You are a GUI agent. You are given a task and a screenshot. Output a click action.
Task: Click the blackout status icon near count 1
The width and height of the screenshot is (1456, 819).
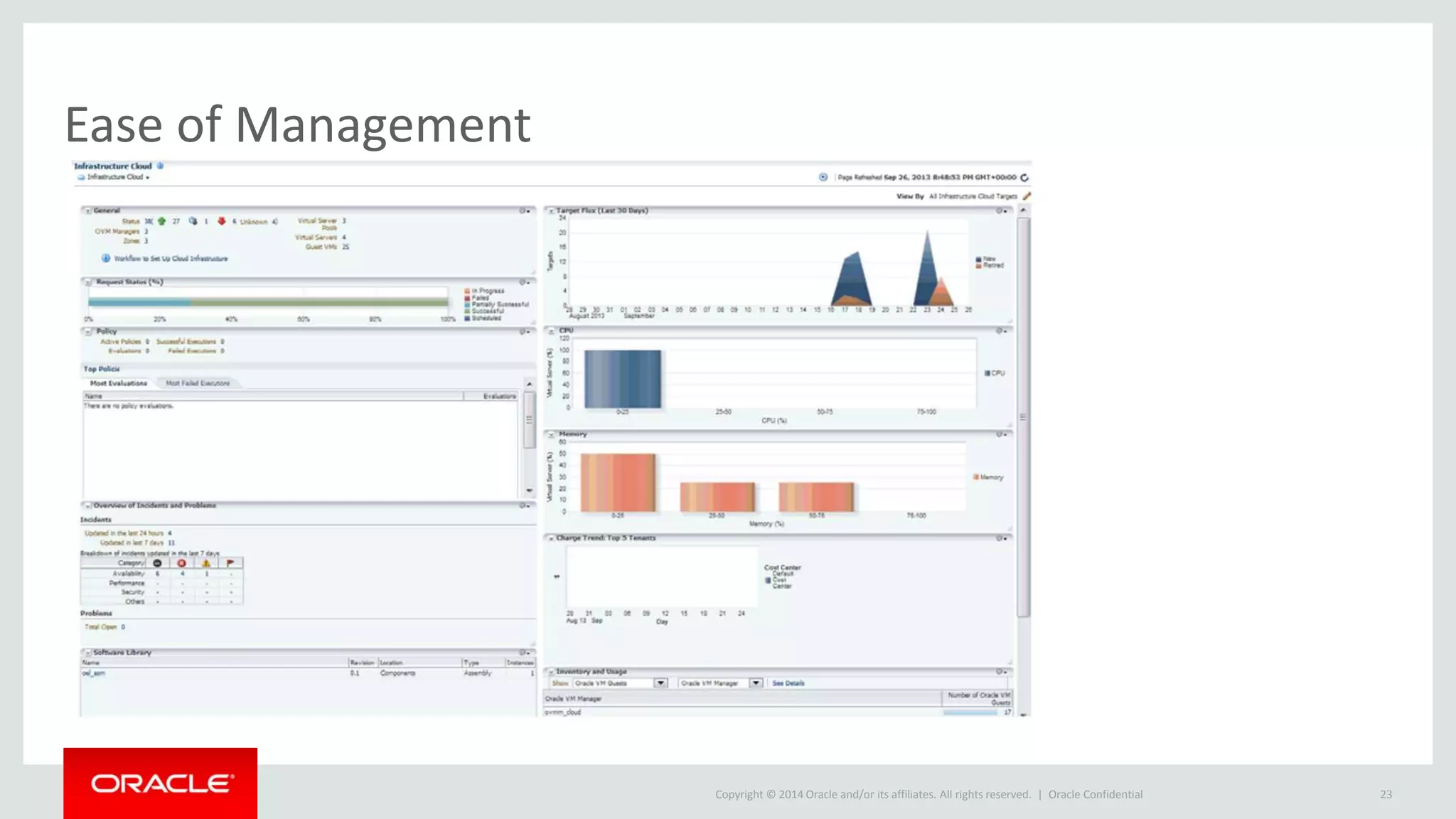[x=193, y=221]
